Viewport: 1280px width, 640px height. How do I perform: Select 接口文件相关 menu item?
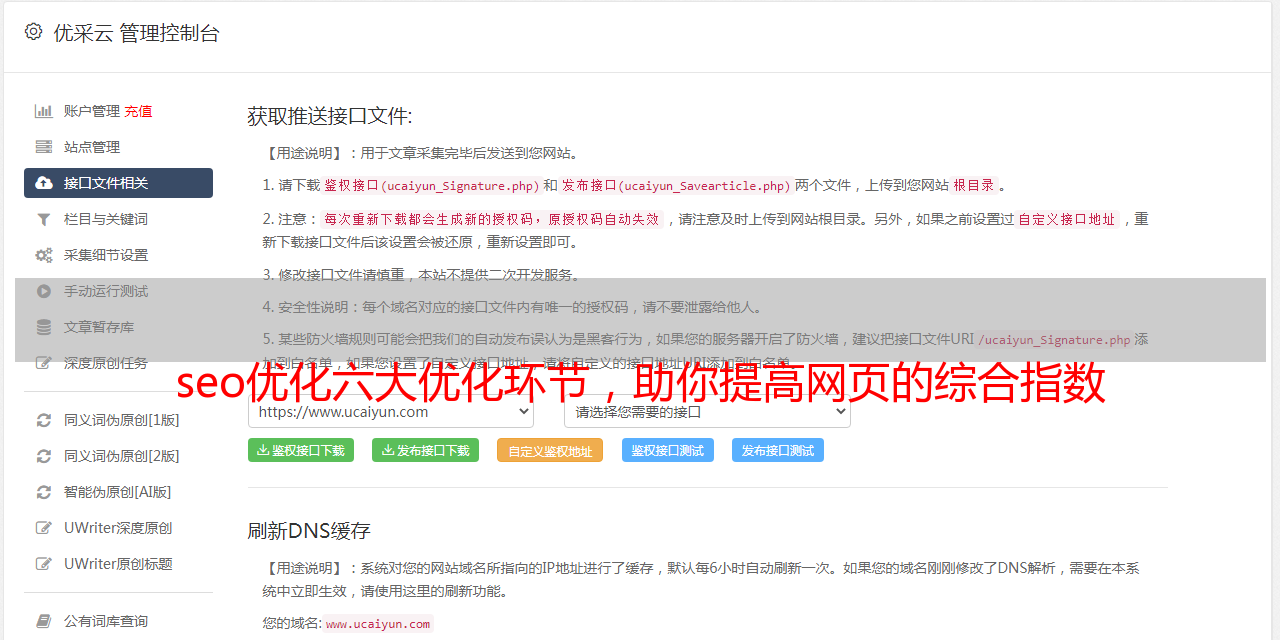[118, 183]
